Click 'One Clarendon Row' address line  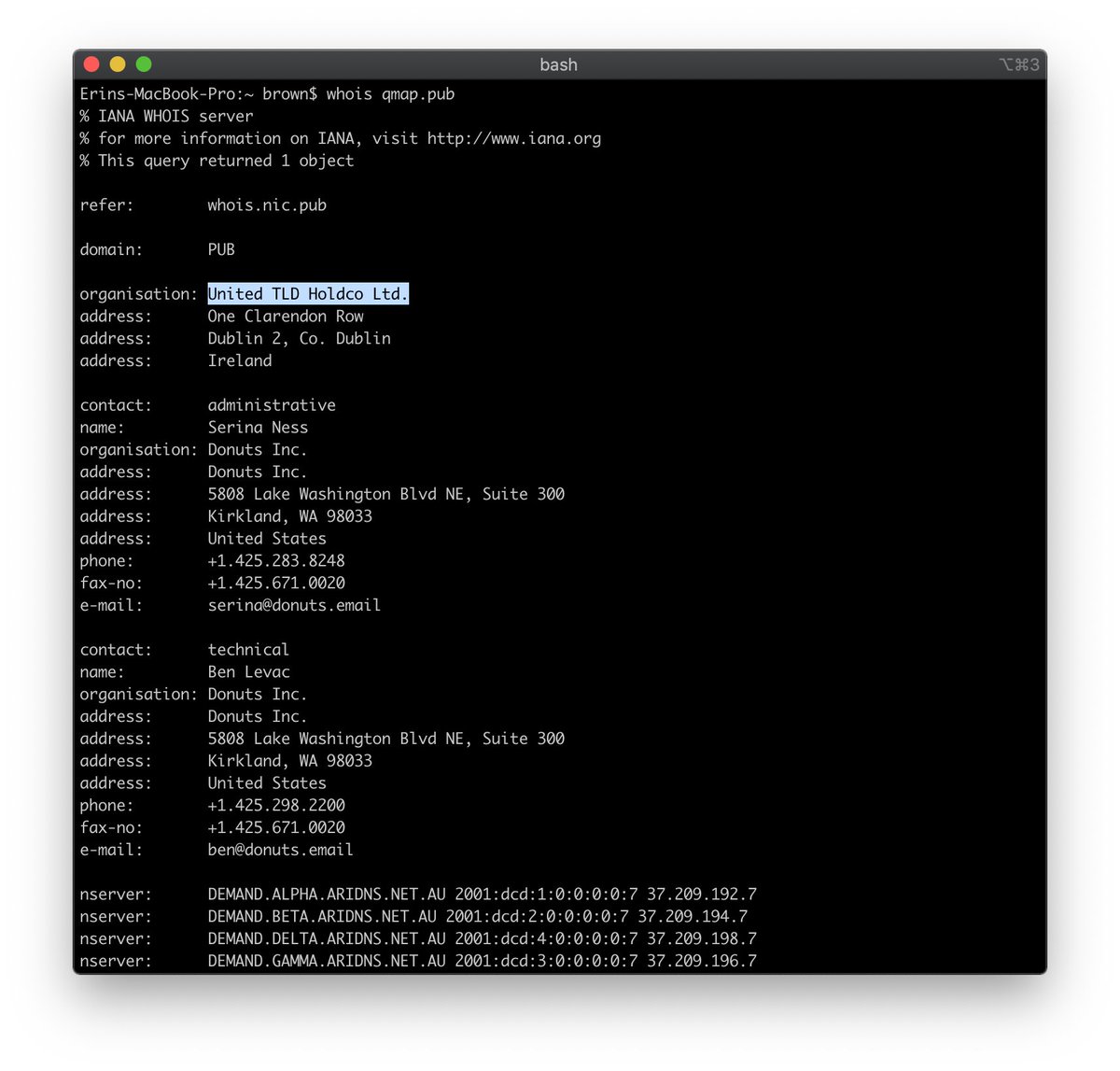coord(286,317)
